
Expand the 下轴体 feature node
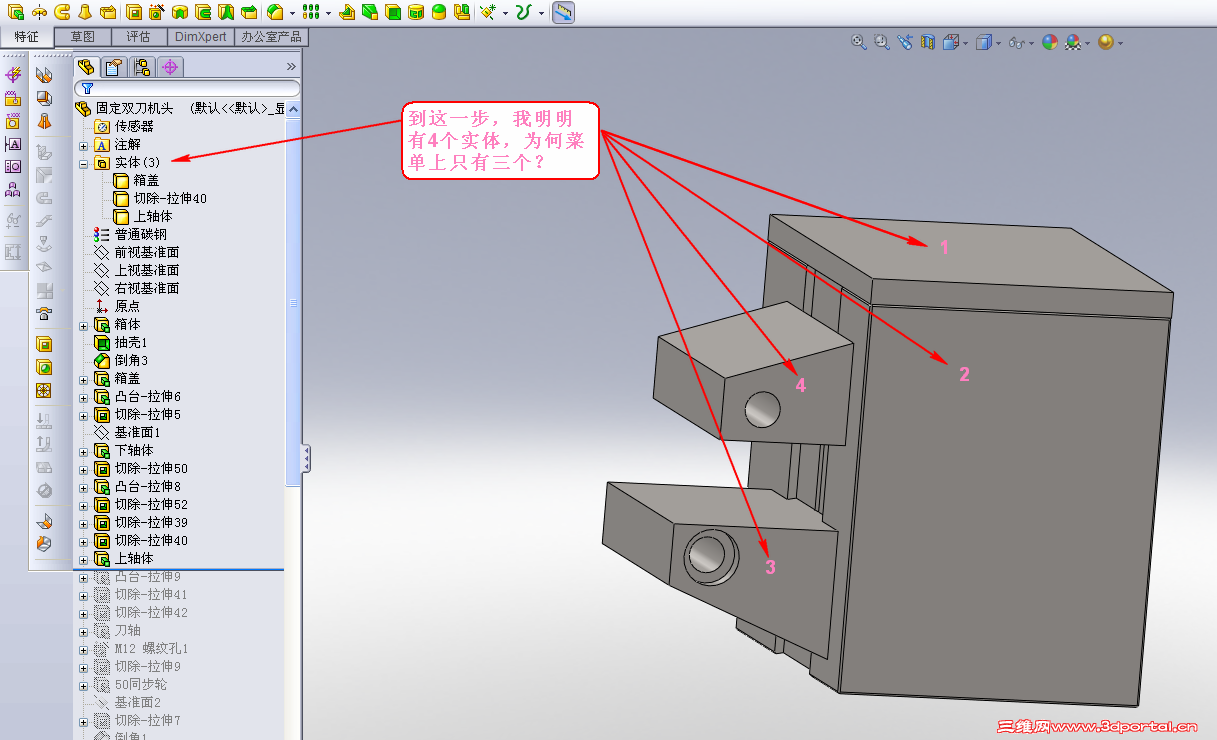(84, 451)
